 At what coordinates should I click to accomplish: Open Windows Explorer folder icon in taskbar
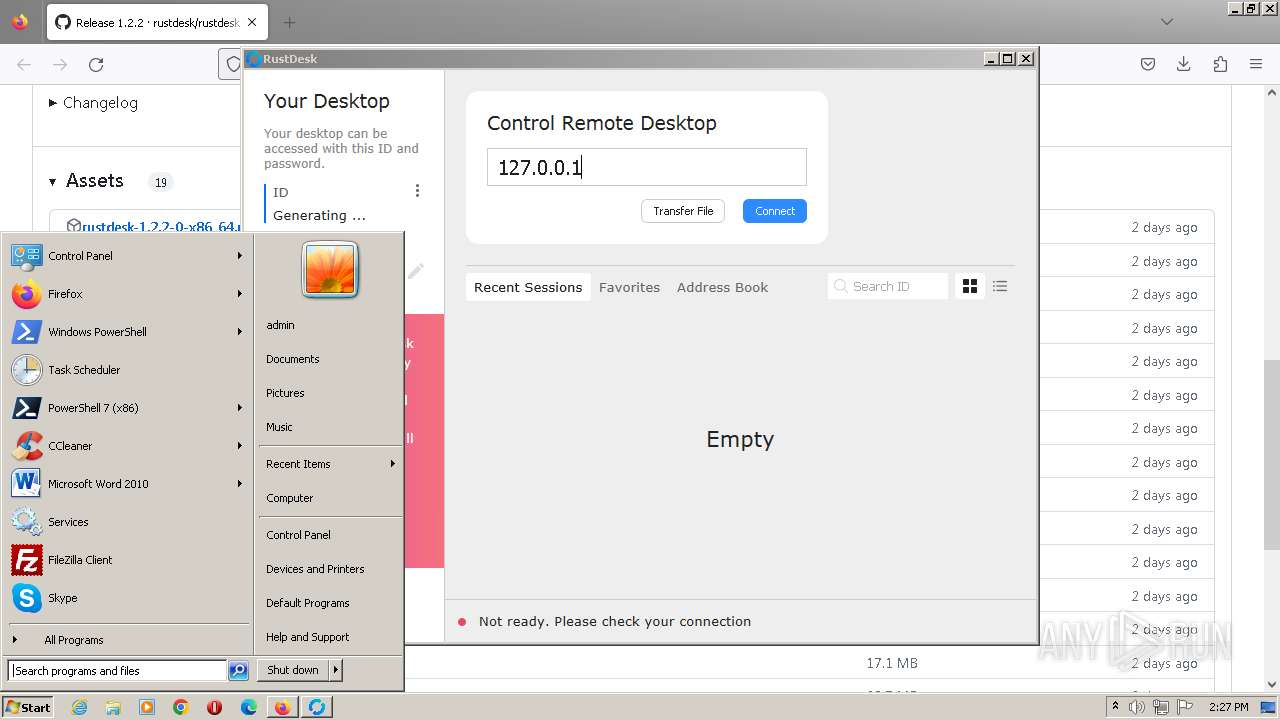[x=113, y=707]
